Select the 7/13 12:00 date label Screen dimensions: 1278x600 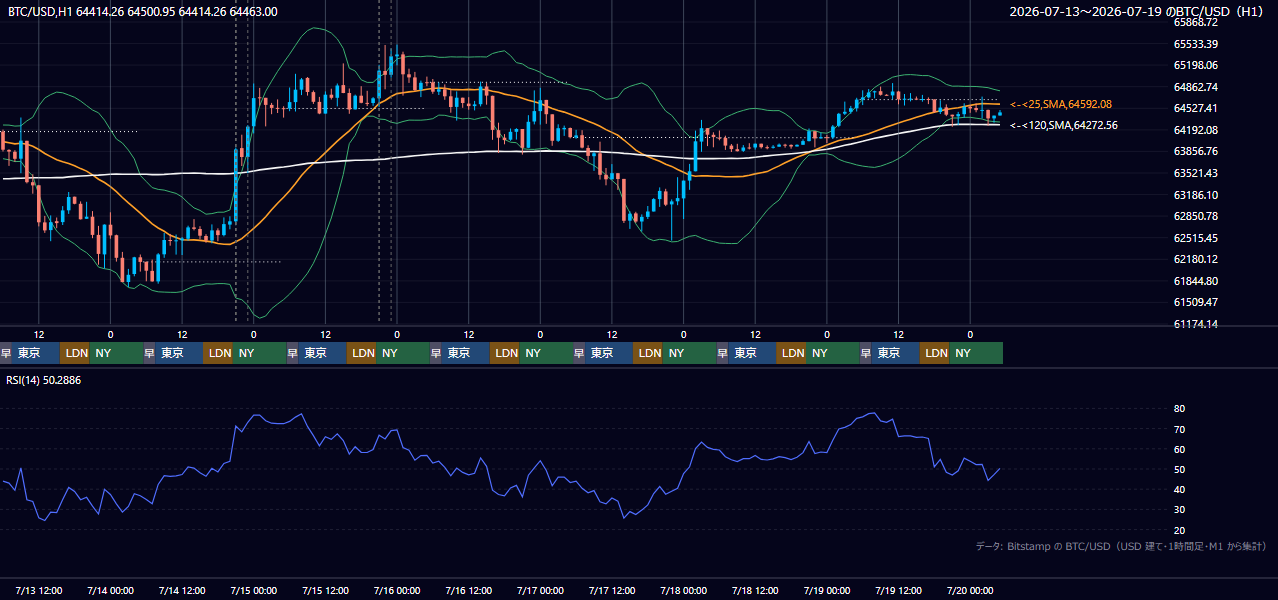tap(39, 590)
